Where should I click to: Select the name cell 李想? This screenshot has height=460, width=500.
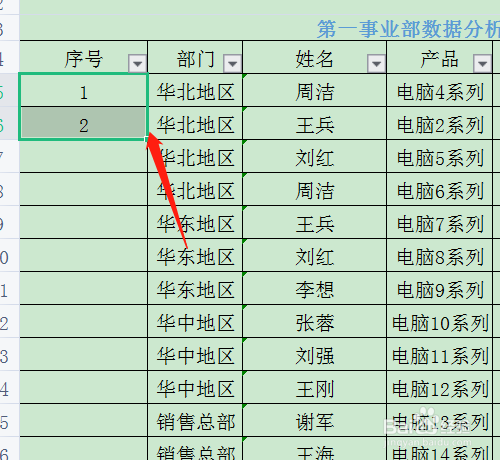[x=315, y=288]
